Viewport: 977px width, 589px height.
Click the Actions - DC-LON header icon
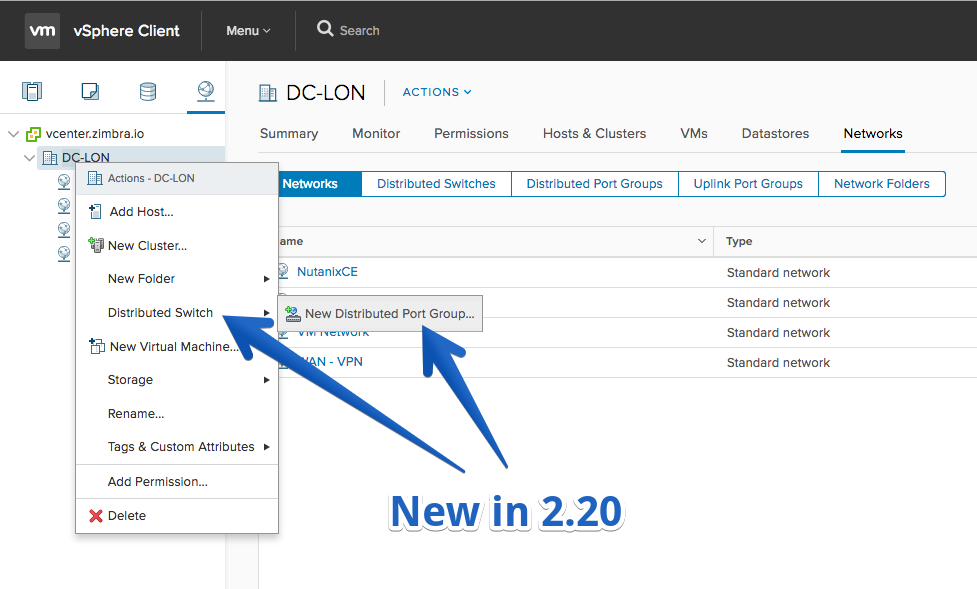point(95,178)
